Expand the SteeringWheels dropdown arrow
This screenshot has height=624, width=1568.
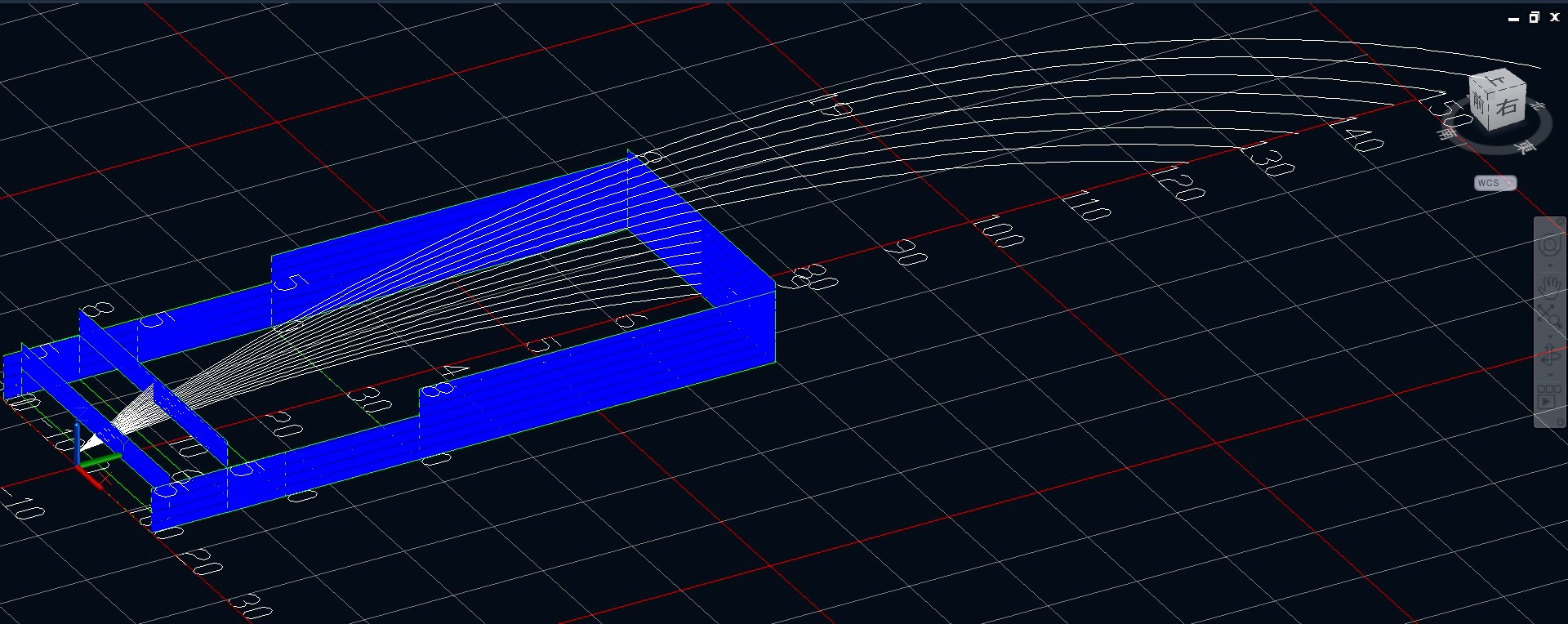1549,264
